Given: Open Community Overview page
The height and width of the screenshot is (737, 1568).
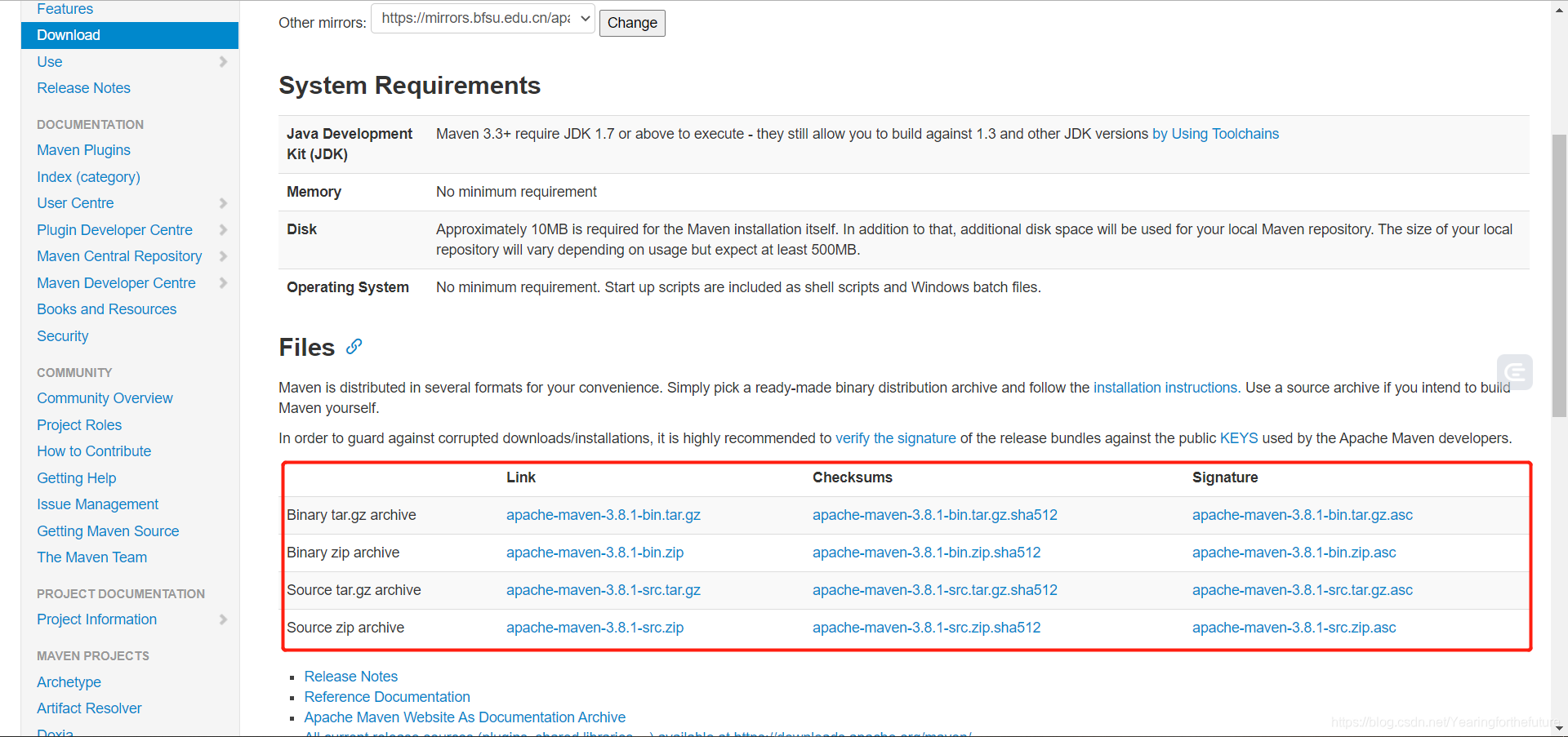Looking at the screenshot, I should 105,398.
